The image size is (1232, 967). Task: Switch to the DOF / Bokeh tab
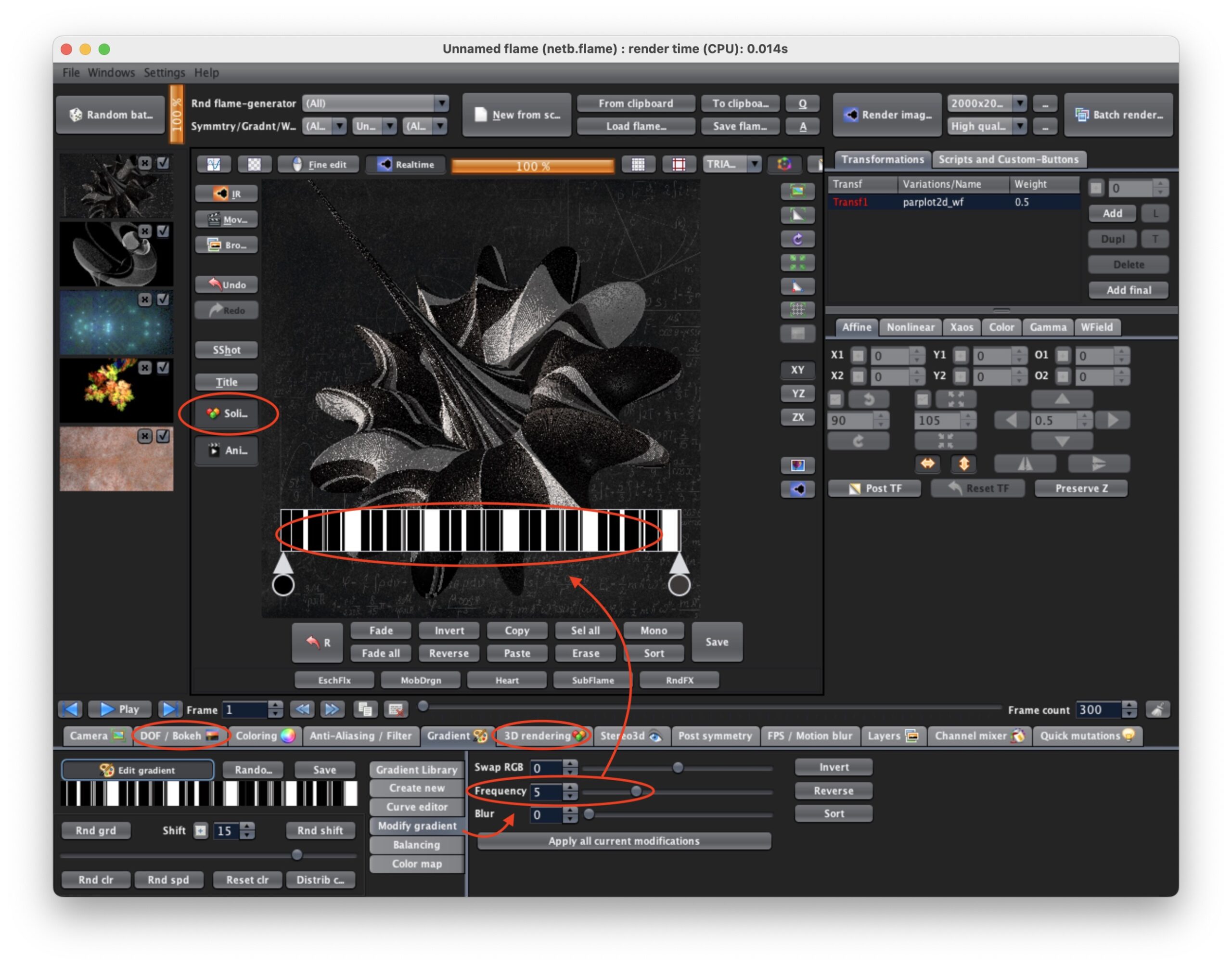click(x=180, y=735)
